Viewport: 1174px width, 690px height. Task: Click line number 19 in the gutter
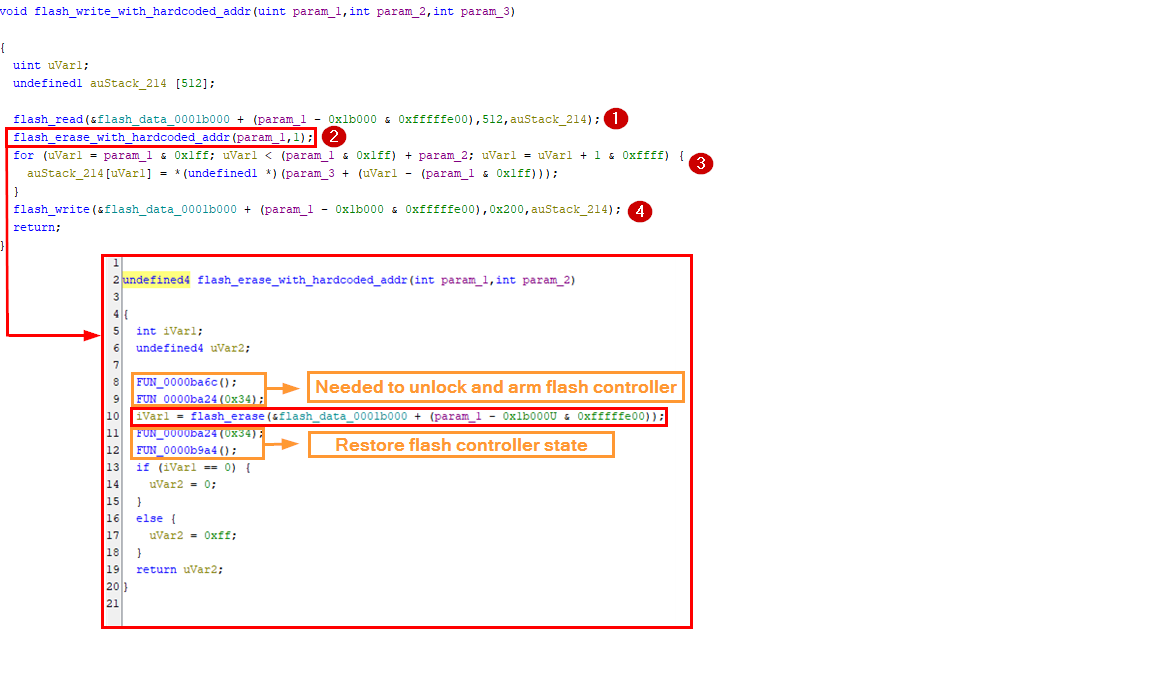click(x=112, y=569)
